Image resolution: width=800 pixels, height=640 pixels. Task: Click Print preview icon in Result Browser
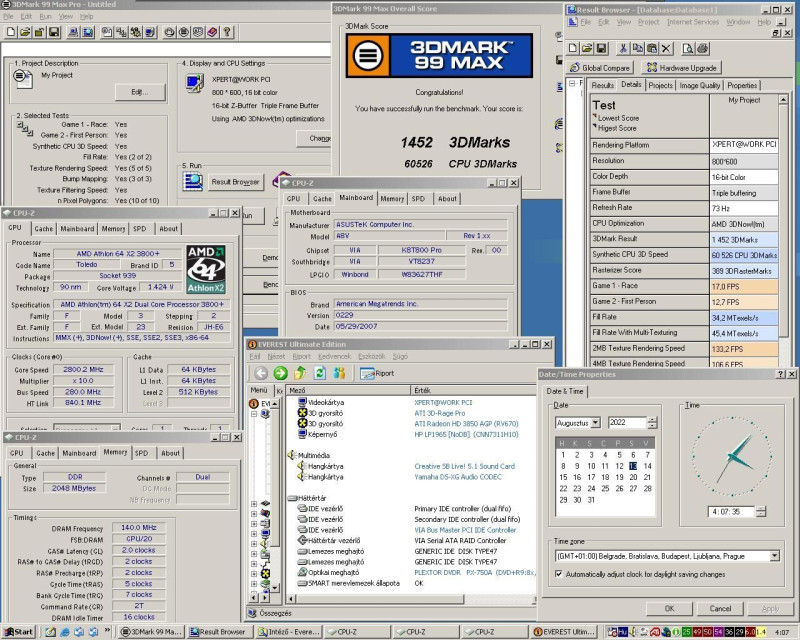(688, 48)
